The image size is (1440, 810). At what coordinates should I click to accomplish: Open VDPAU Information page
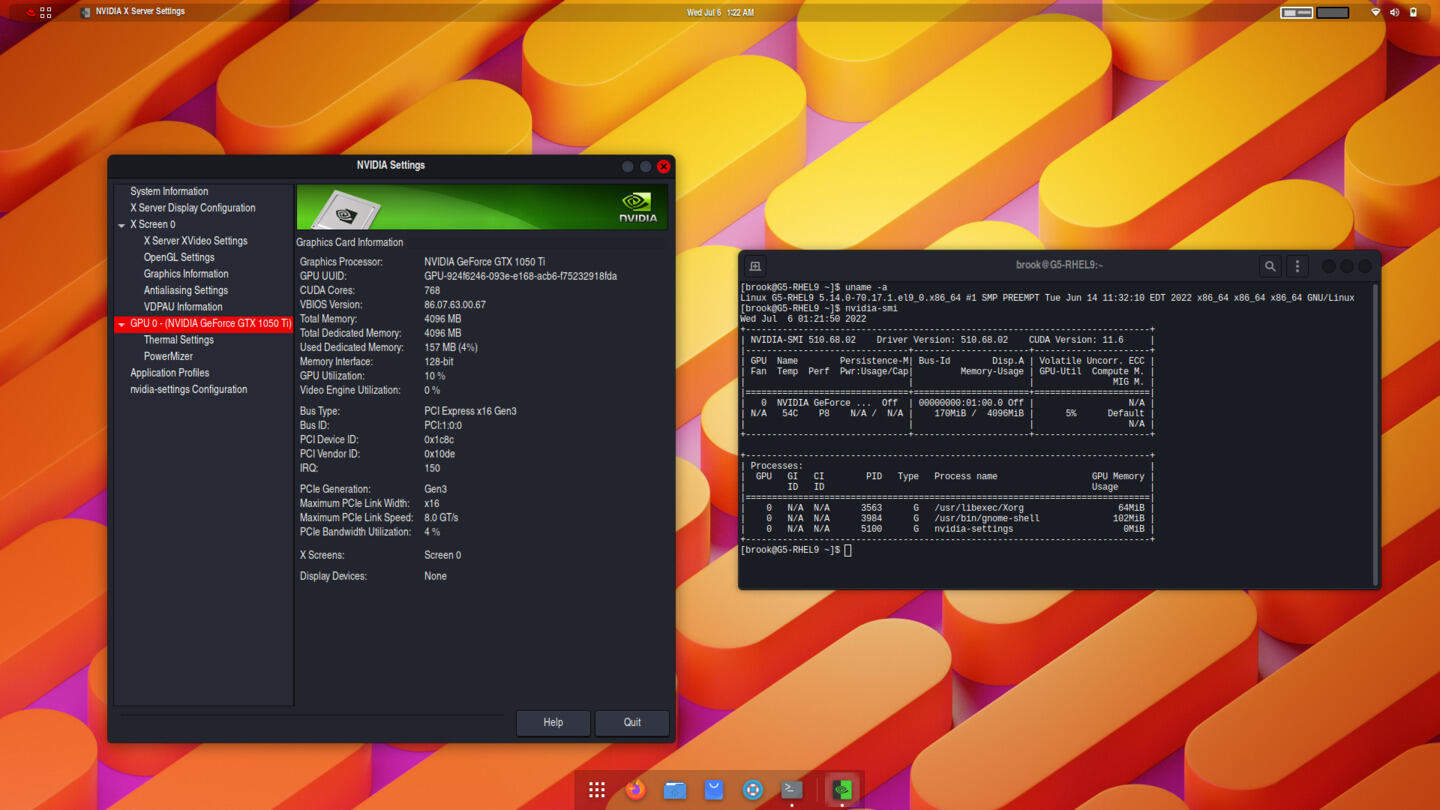click(183, 307)
